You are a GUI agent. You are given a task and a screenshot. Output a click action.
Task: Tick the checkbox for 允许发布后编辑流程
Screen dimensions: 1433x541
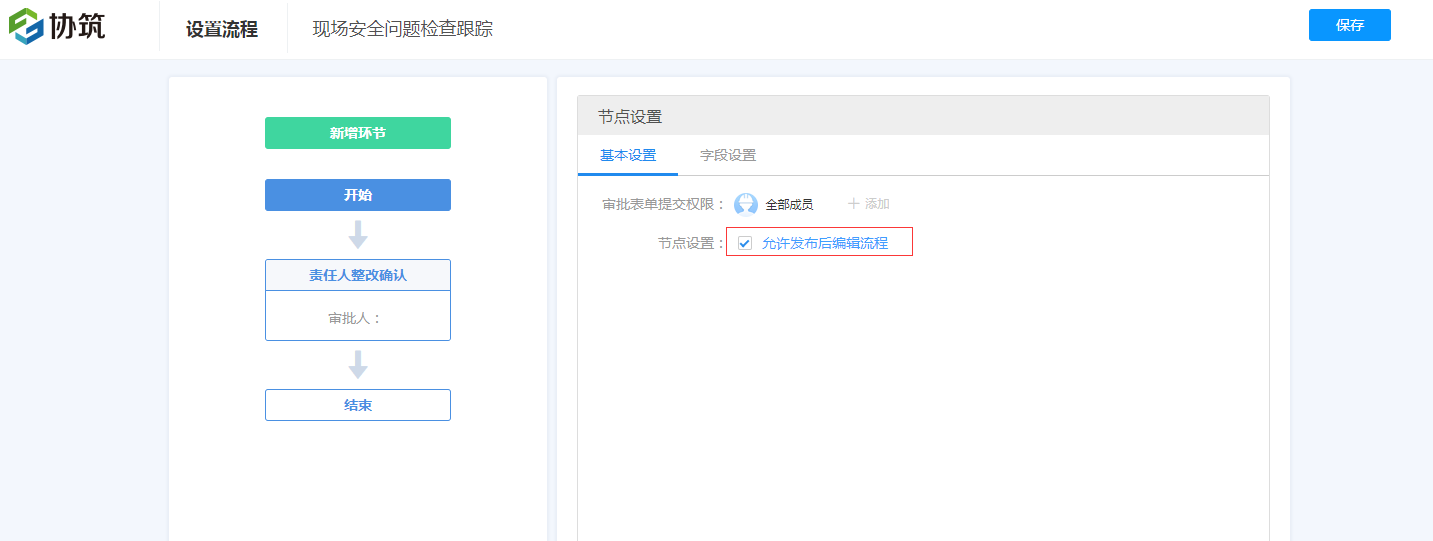(745, 243)
